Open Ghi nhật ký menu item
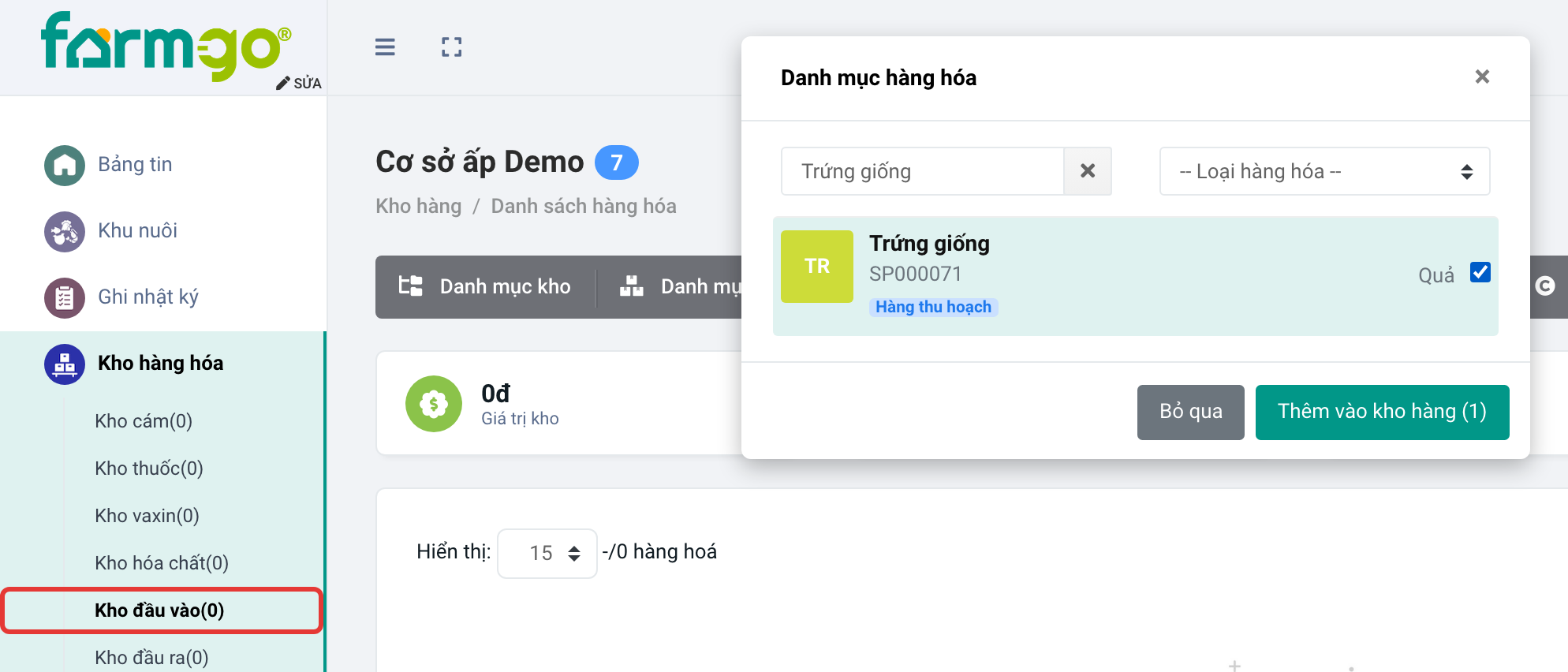This screenshot has height=672, width=1568. coord(148,297)
